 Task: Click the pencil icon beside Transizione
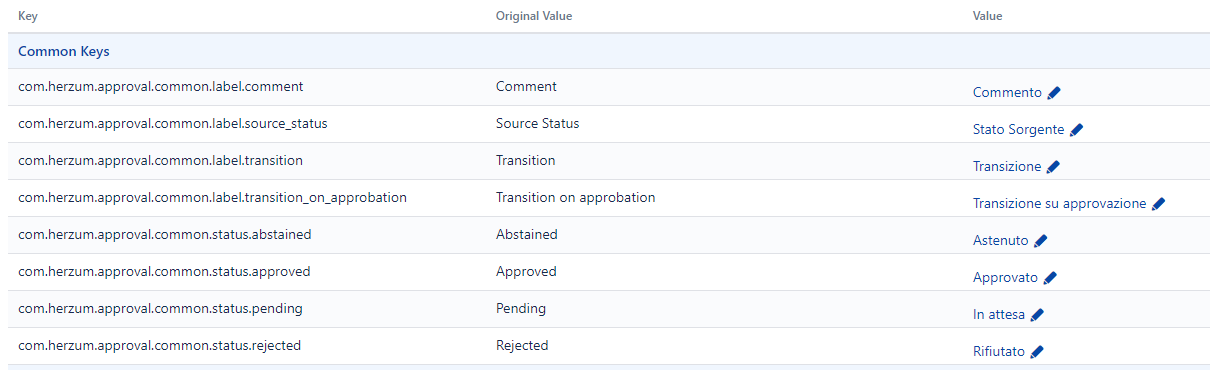click(1053, 167)
